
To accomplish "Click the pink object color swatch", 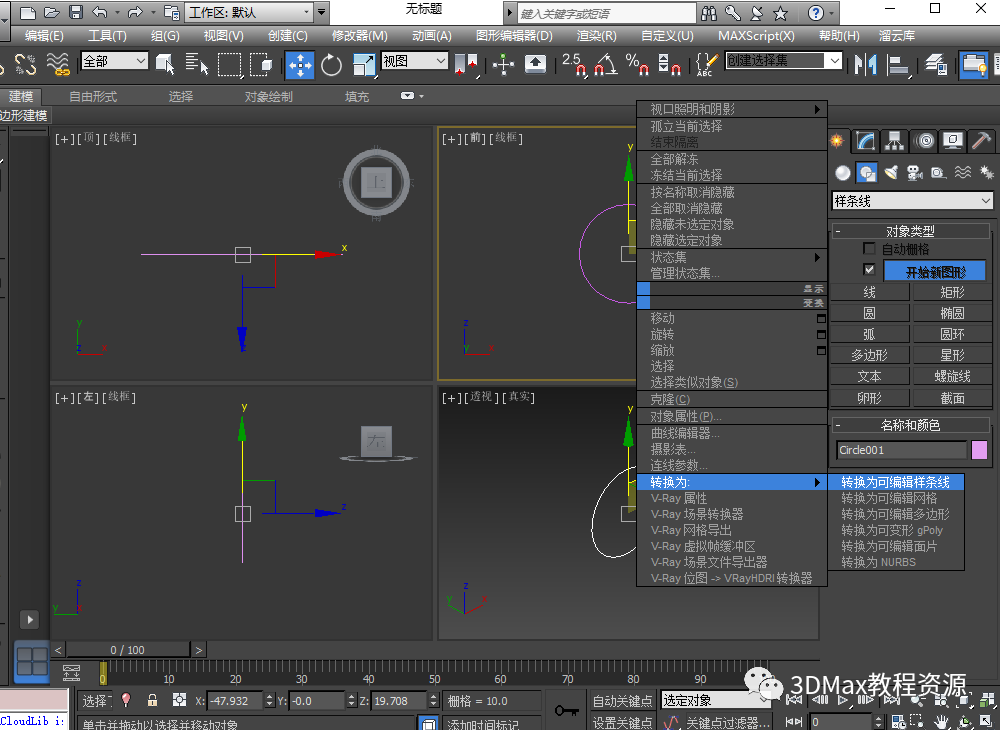I will [x=979, y=450].
